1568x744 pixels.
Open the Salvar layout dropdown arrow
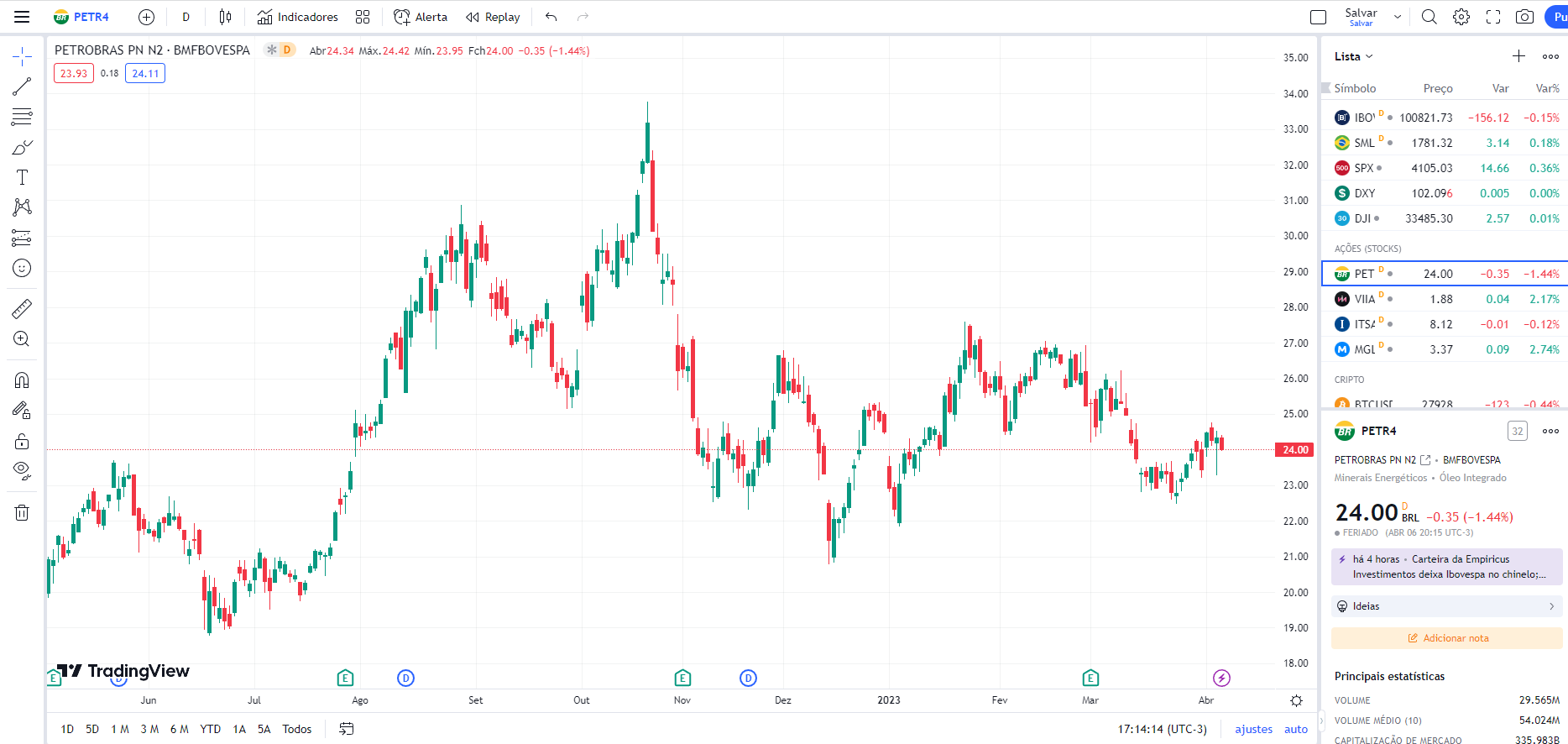pos(1398,17)
